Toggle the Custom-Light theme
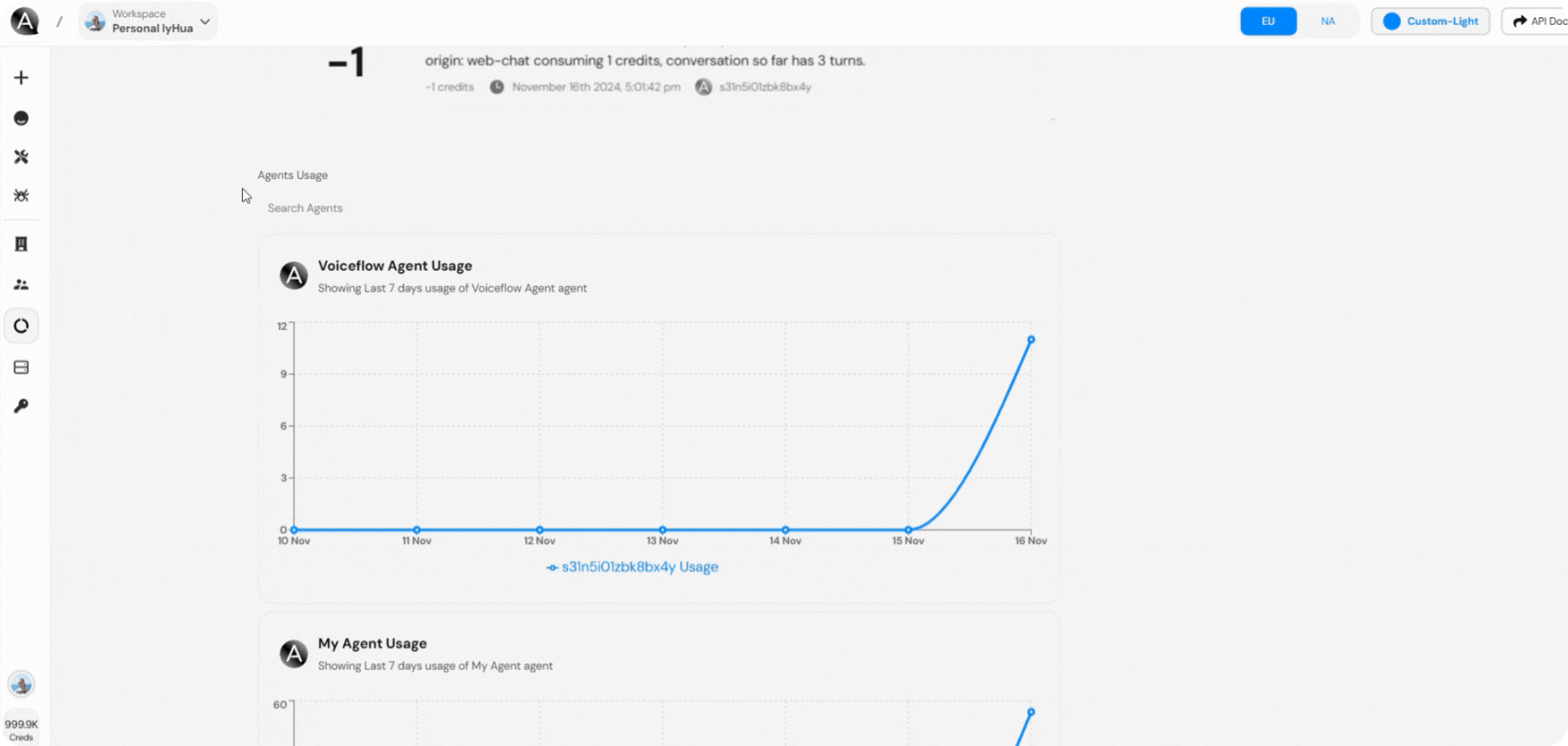 pos(1430,21)
